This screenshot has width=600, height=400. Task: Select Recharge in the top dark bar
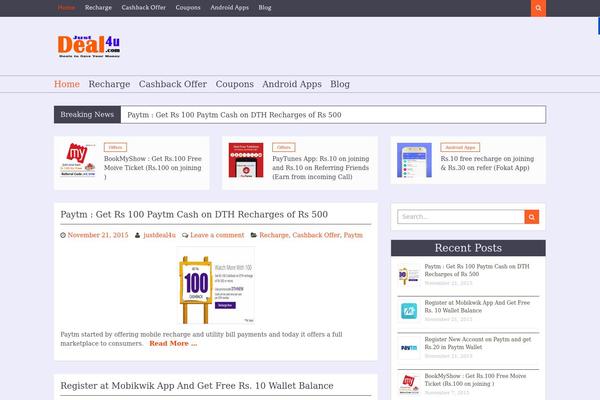[x=98, y=7]
